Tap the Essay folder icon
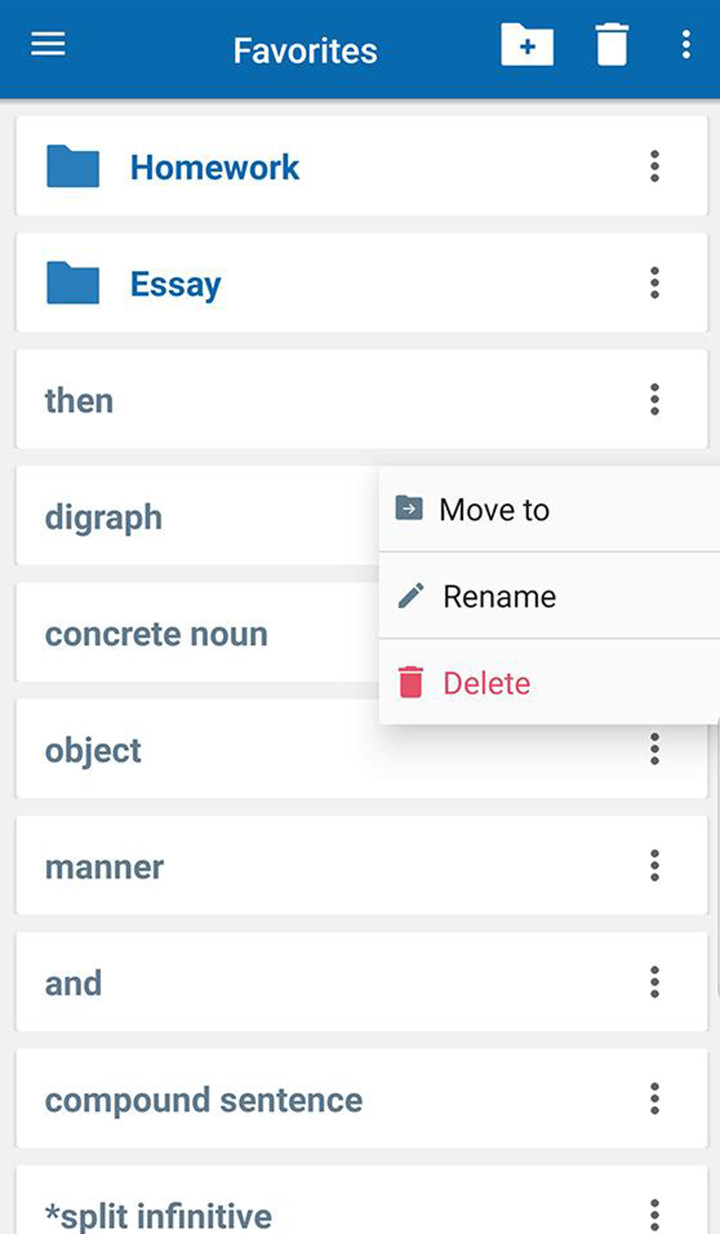 (x=72, y=283)
